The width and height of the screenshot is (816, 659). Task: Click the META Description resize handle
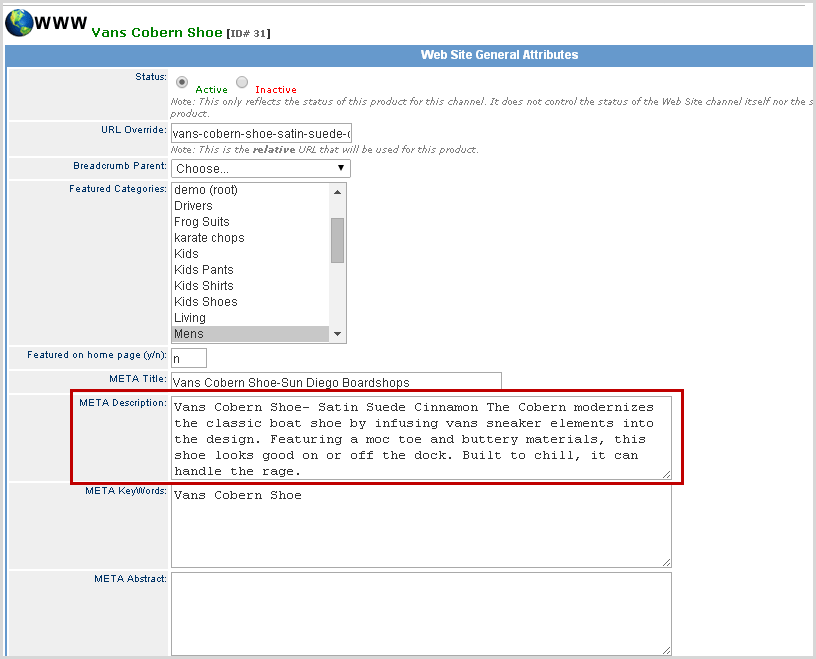click(667, 475)
